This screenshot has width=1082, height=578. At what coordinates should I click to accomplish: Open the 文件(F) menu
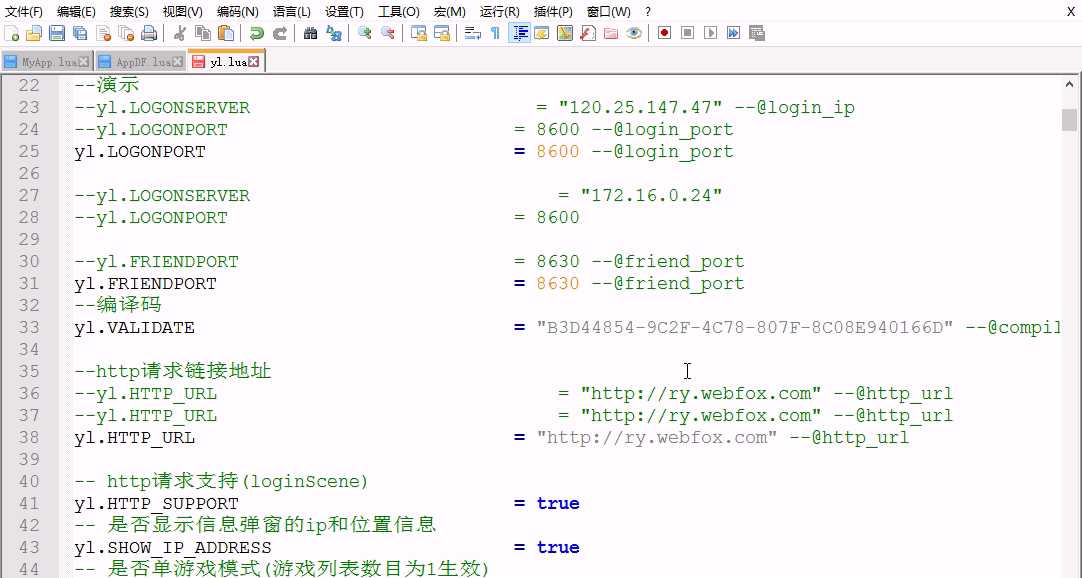[23, 12]
